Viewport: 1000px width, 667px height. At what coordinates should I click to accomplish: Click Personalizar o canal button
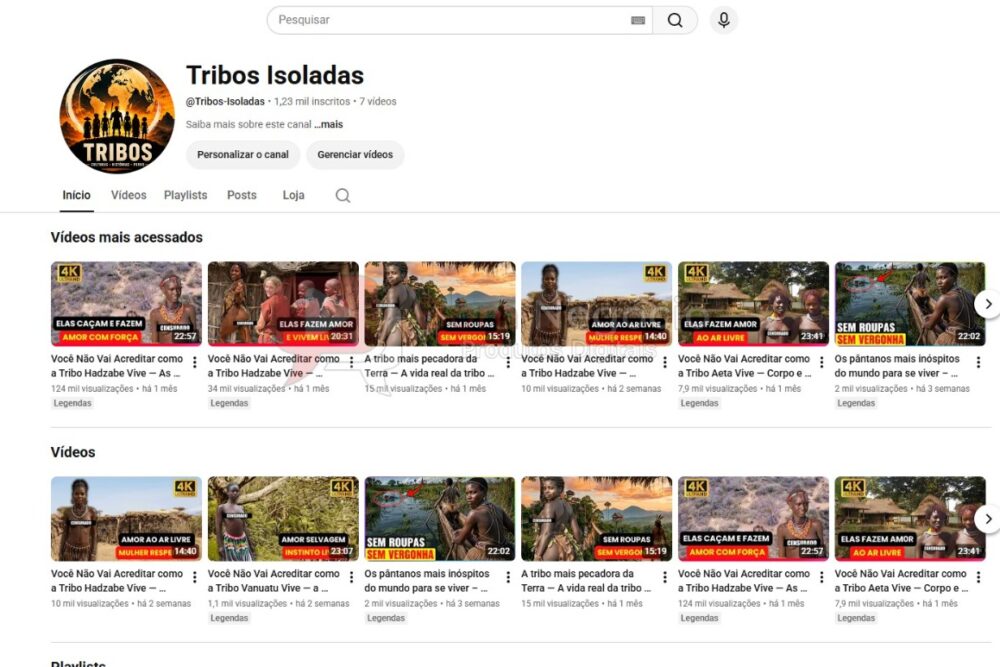click(242, 154)
